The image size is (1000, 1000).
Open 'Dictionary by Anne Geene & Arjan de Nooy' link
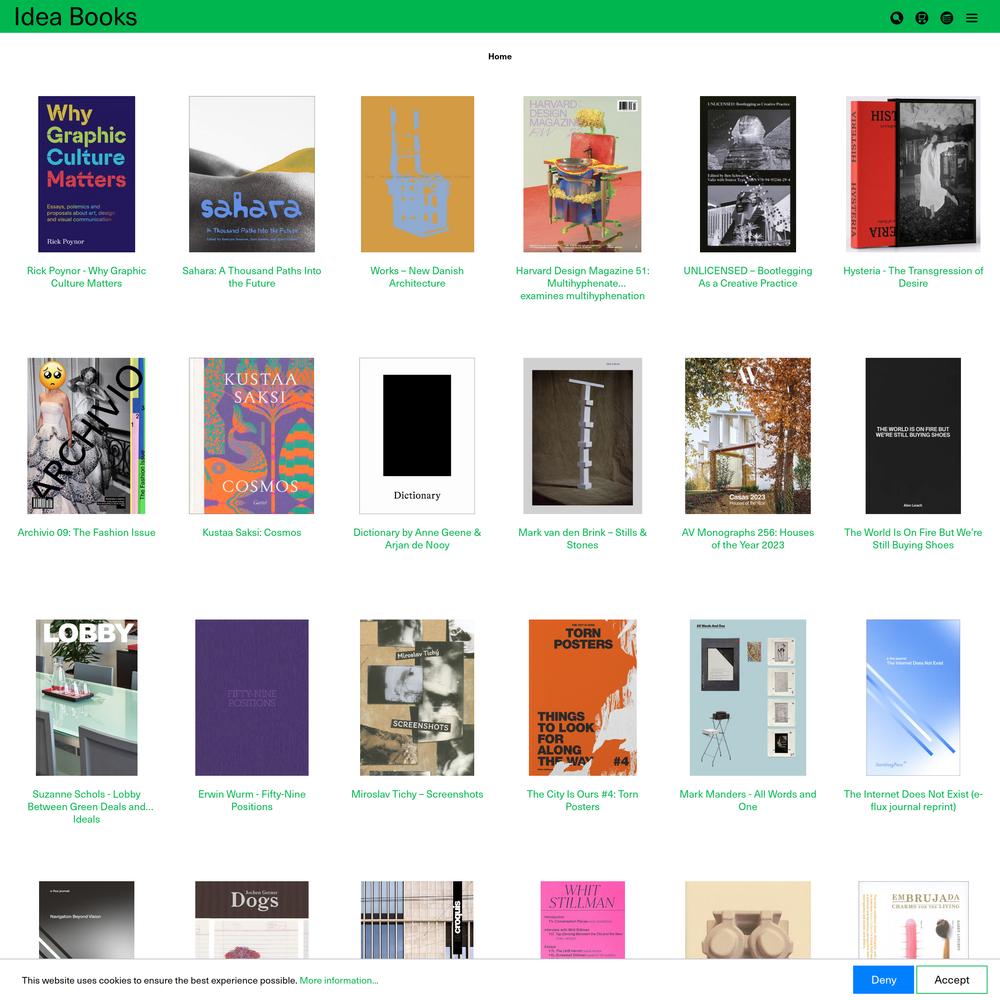point(417,539)
